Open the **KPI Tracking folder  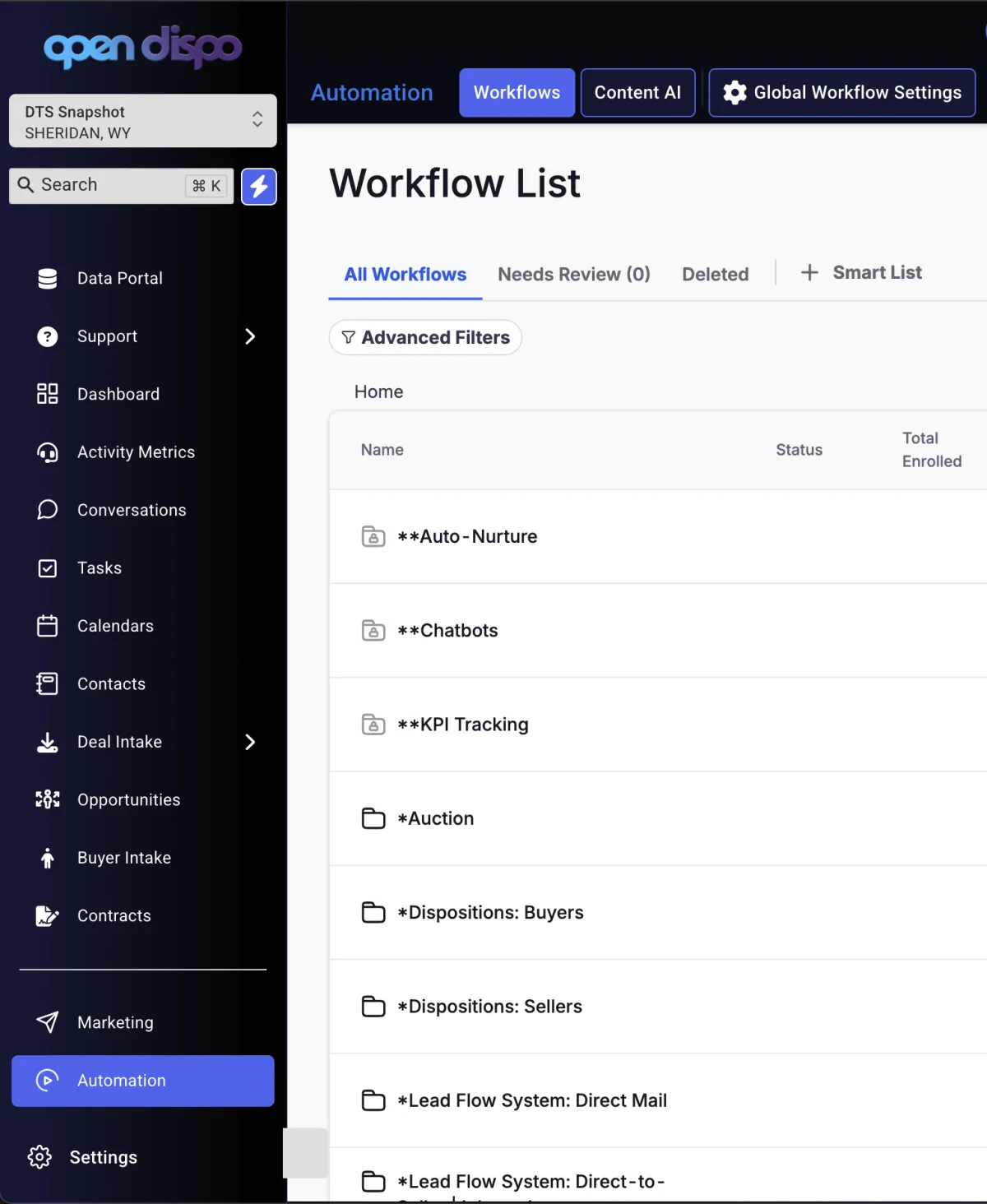pos(463,725)
